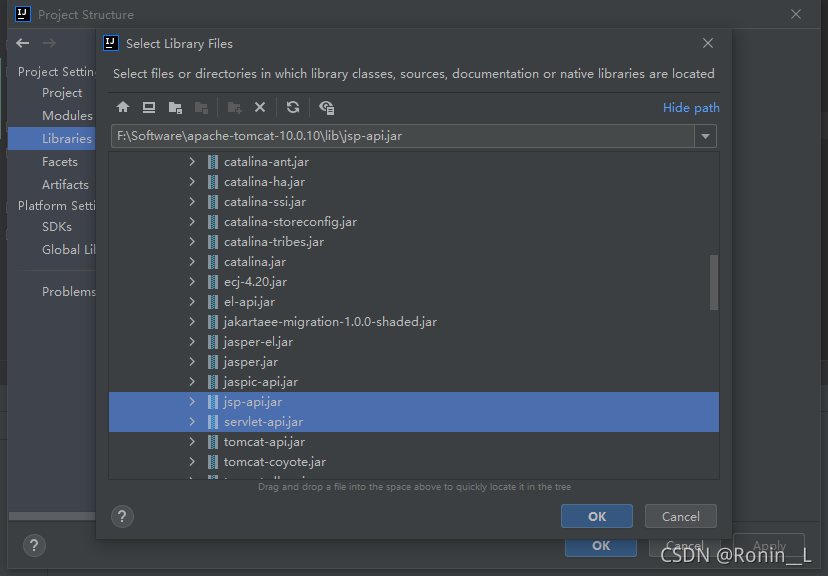This screenshot has height=576, width=828.
Task: Cancel the Select Library Files dialog
Action: pos(681,516)
